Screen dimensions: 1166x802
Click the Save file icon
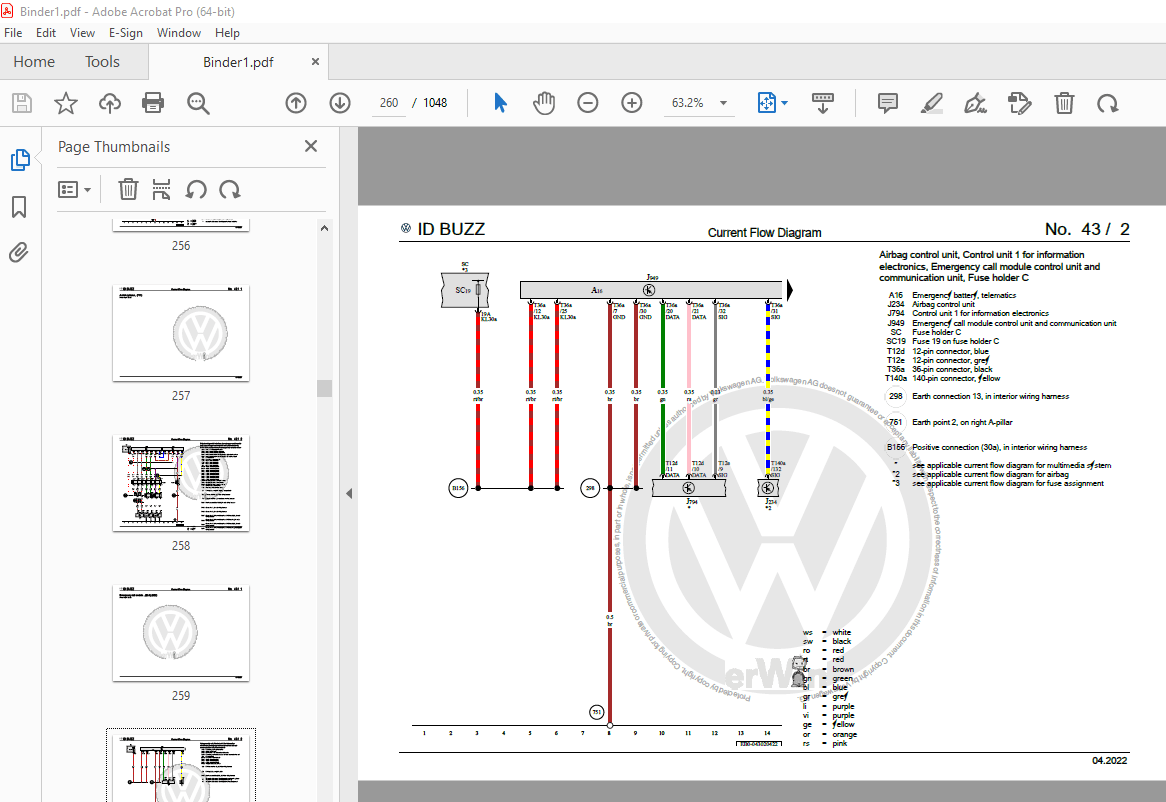22,103
